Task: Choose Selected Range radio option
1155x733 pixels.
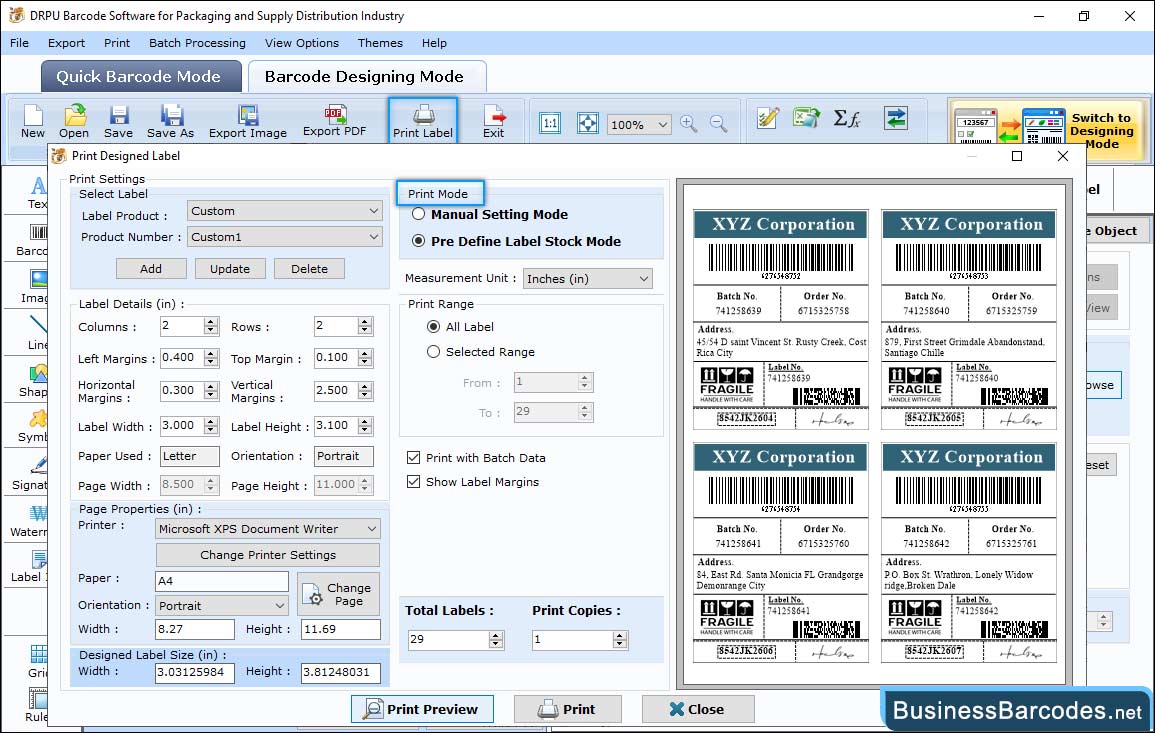Action: (433, 351)
